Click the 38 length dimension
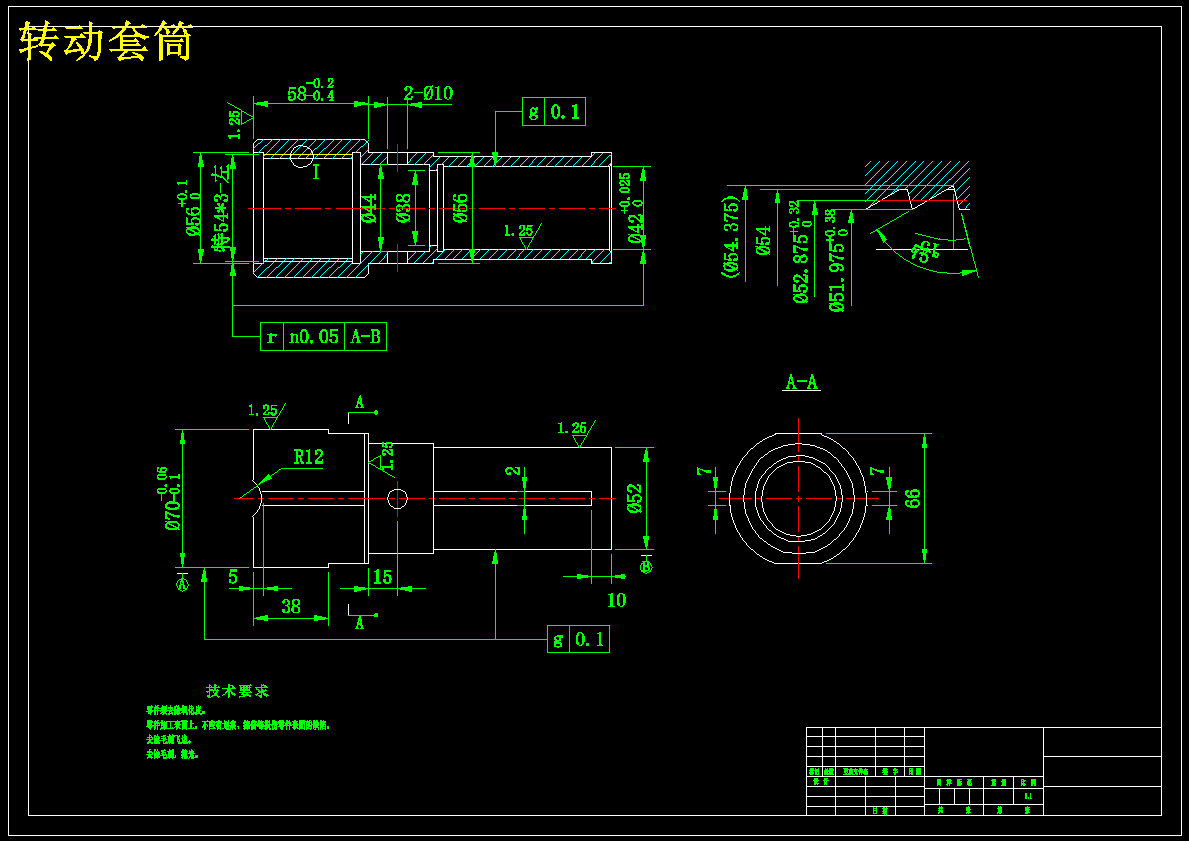The height and width of the screenshot is (841, 1189). [x=290, y=606]
